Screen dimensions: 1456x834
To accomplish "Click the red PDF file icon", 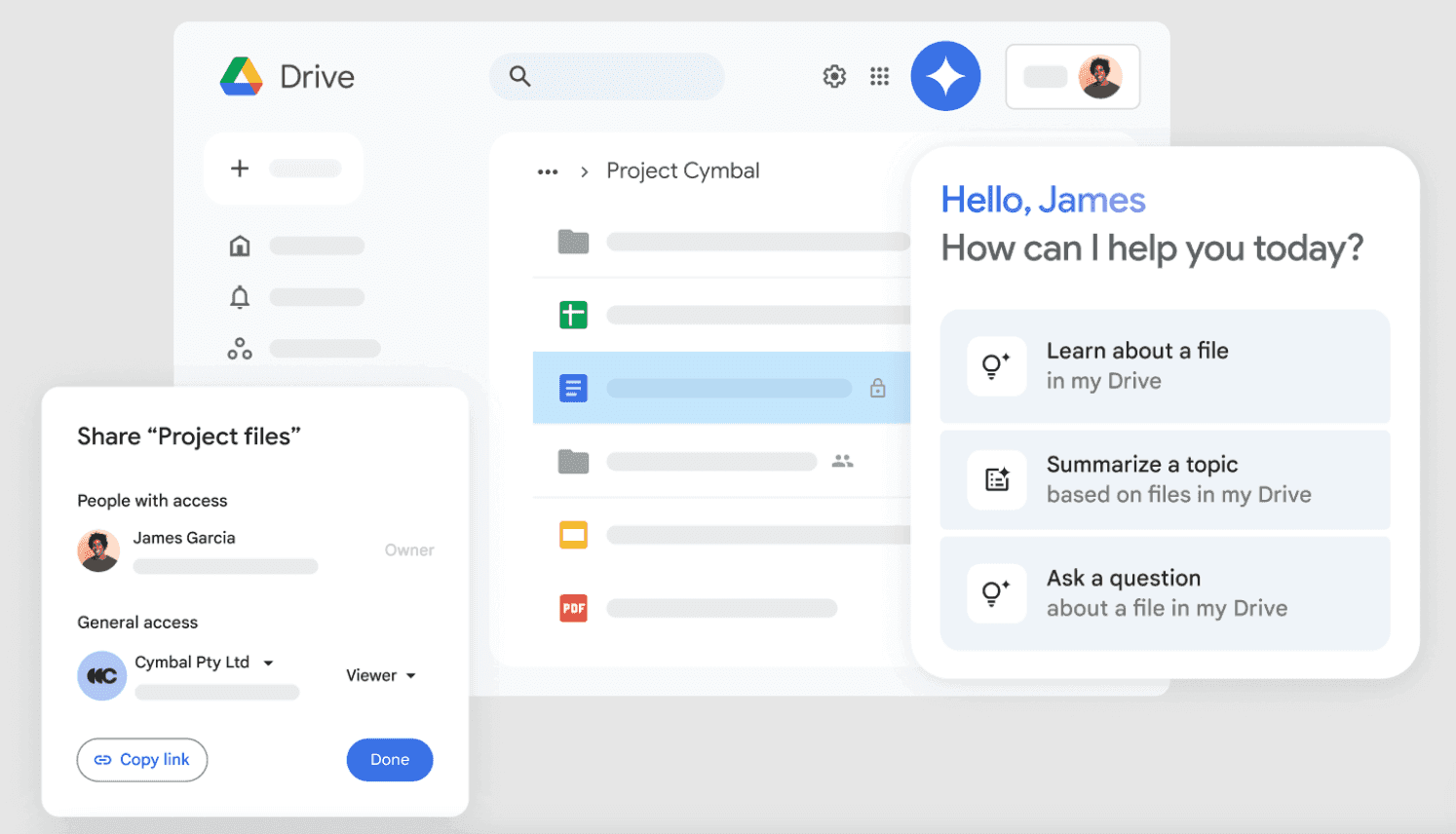I will tap(573, 607).
